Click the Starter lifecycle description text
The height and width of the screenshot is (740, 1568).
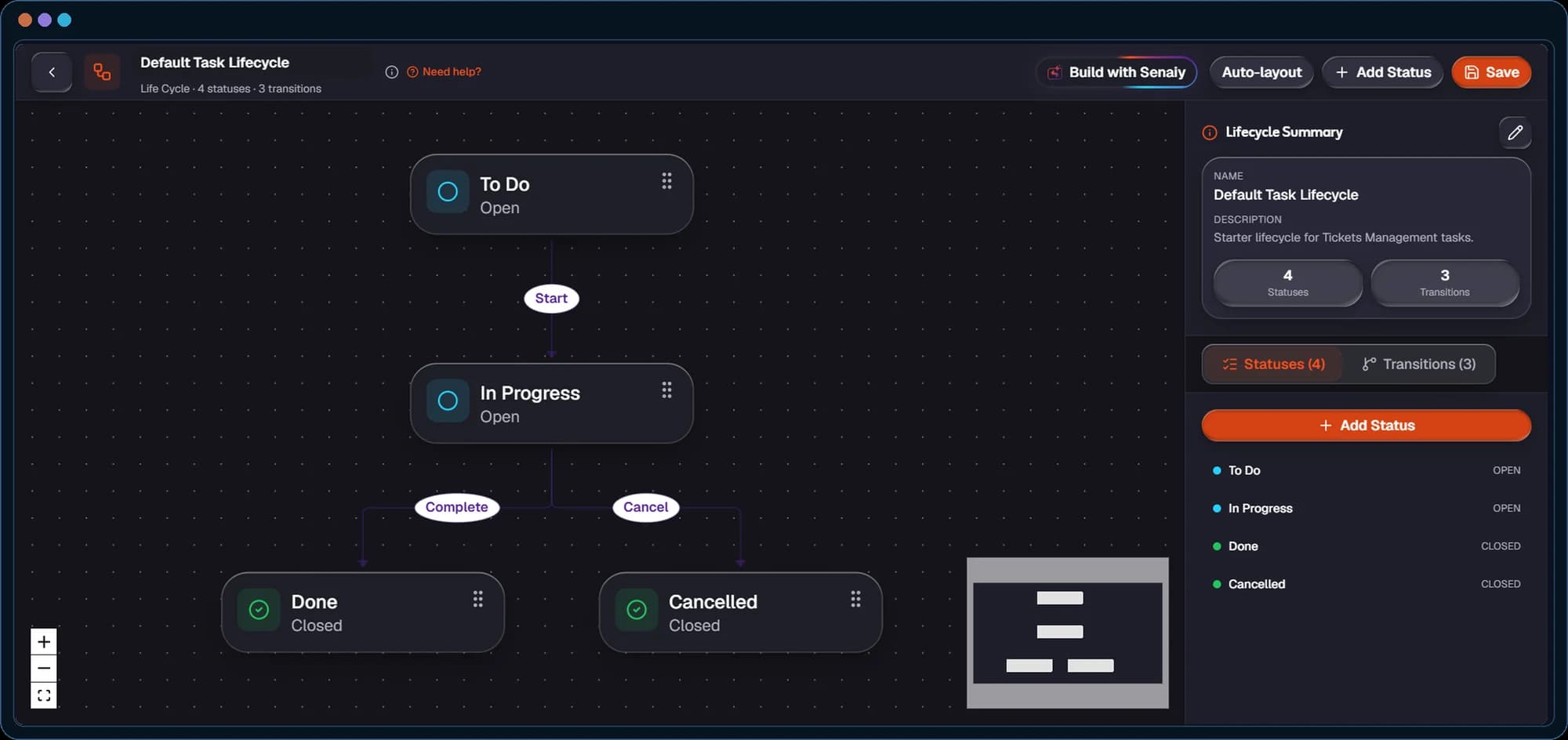click(x=1343, y=238)
